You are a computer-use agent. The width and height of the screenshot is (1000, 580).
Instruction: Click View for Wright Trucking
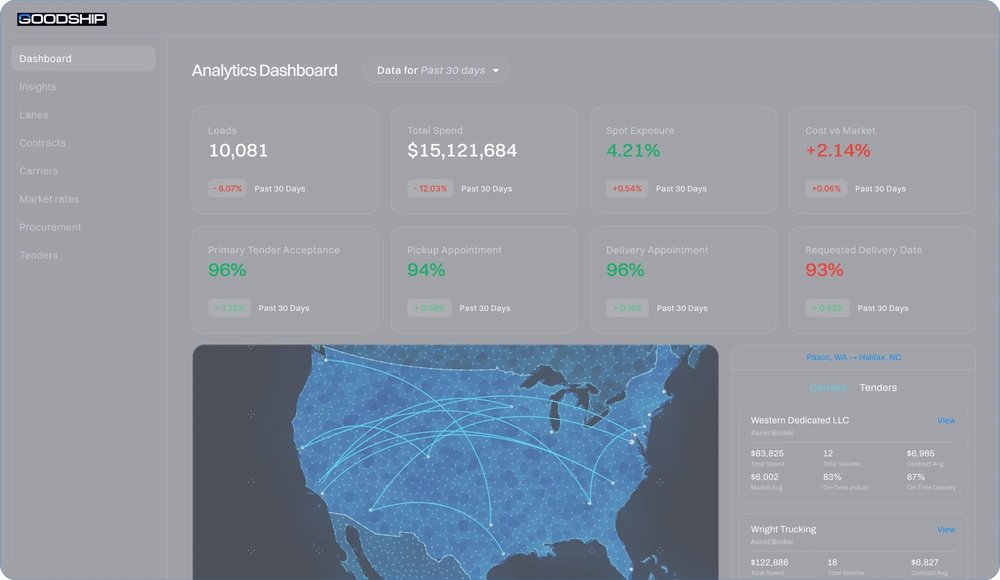tap(946, 530)
